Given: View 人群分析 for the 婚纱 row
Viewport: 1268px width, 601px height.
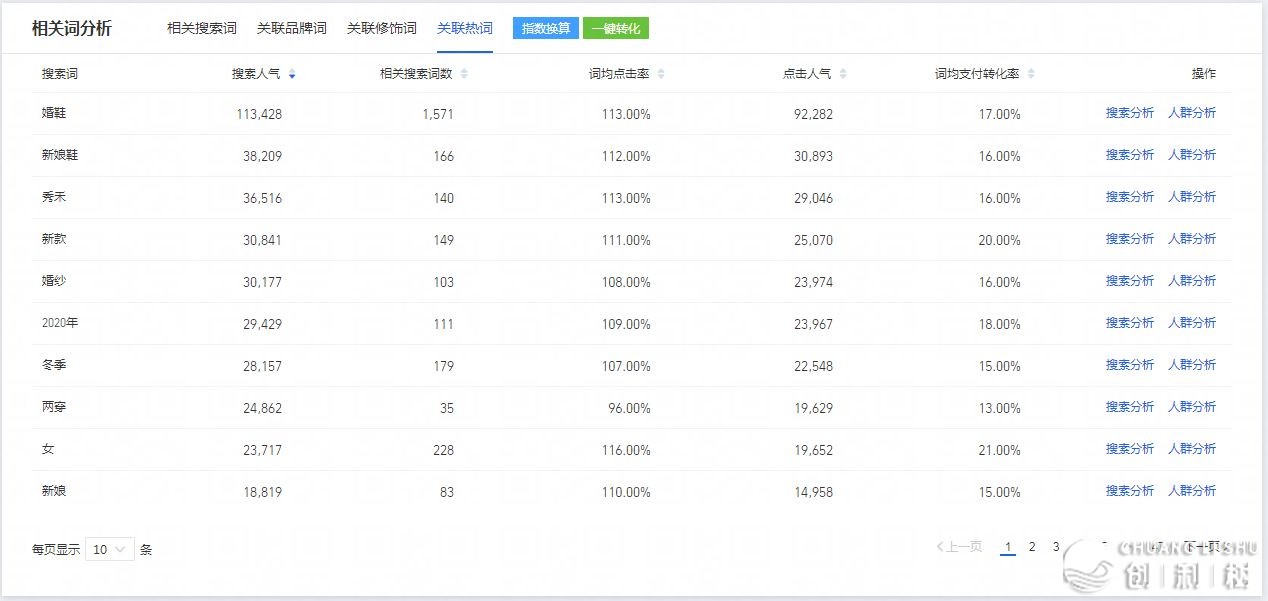Looking at the screenshot, I should coord(1192,281).
